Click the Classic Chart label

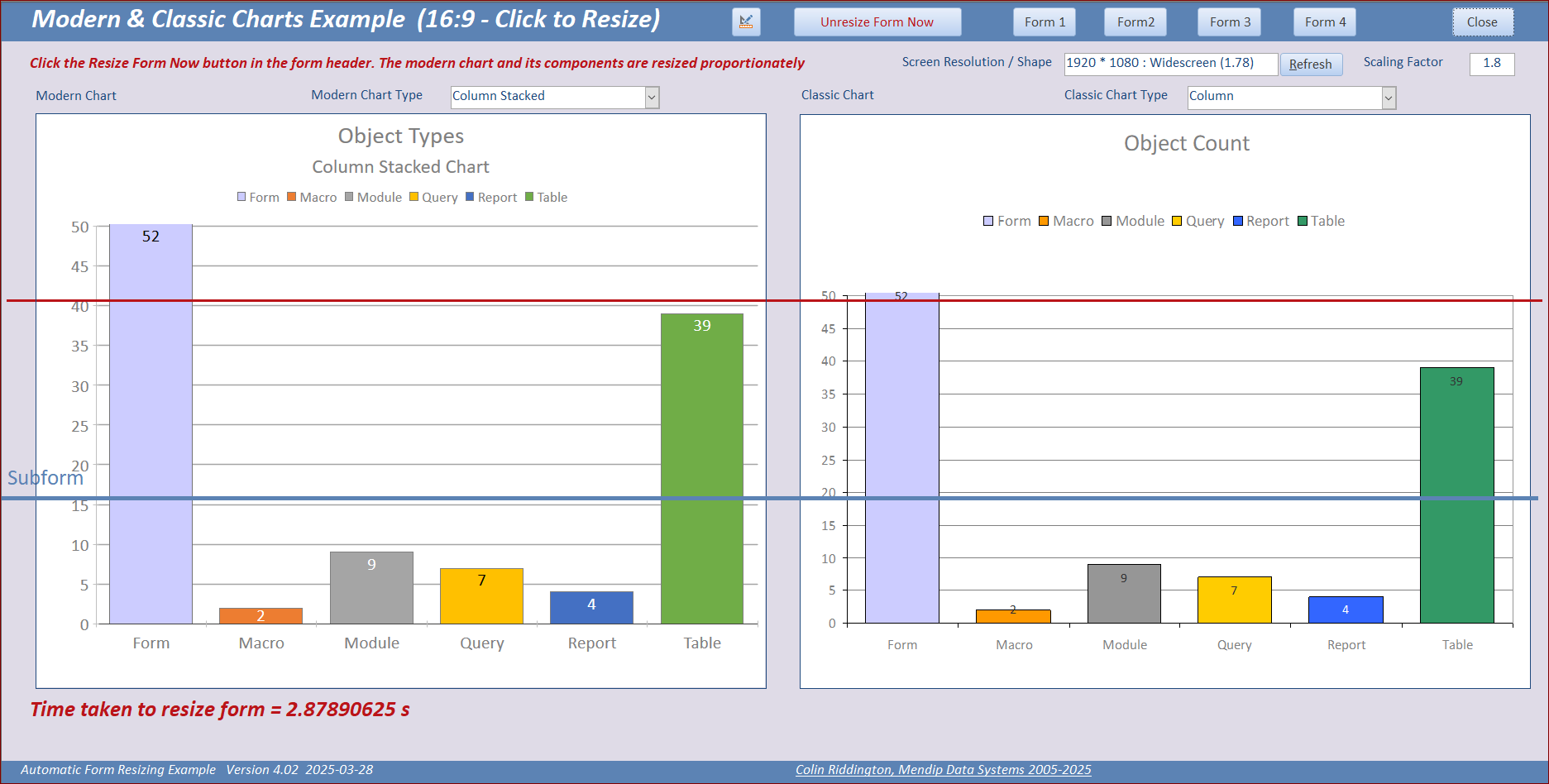tap(838, 95)
